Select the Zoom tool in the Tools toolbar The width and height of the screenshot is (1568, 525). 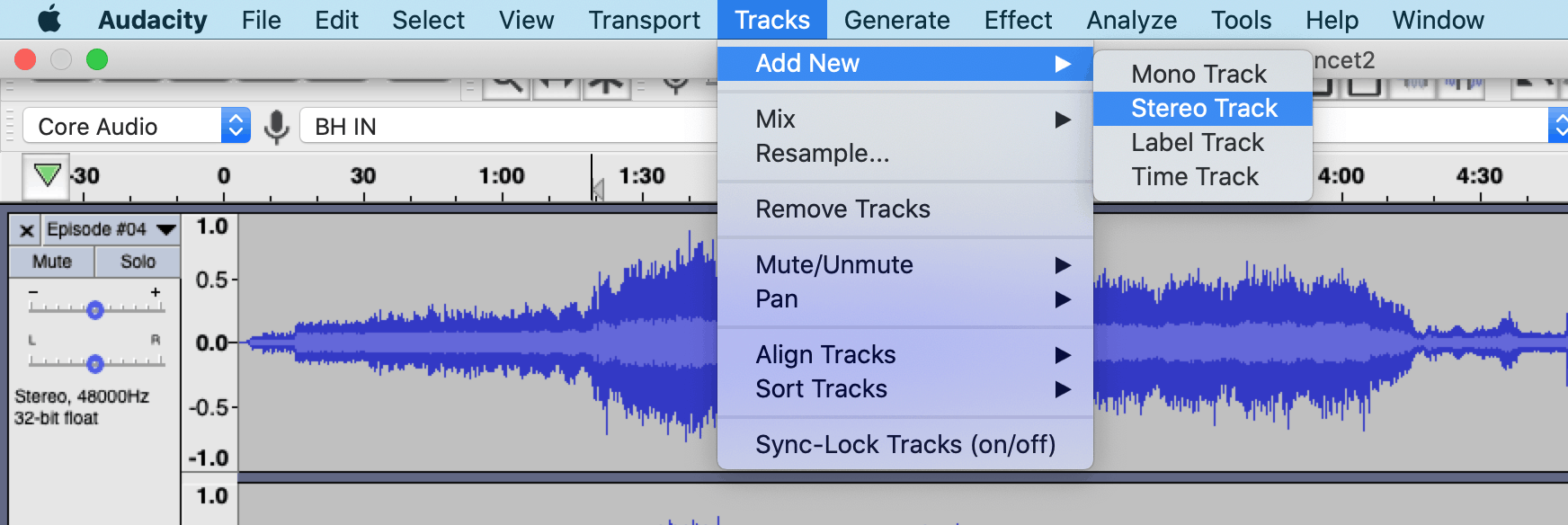508,85
